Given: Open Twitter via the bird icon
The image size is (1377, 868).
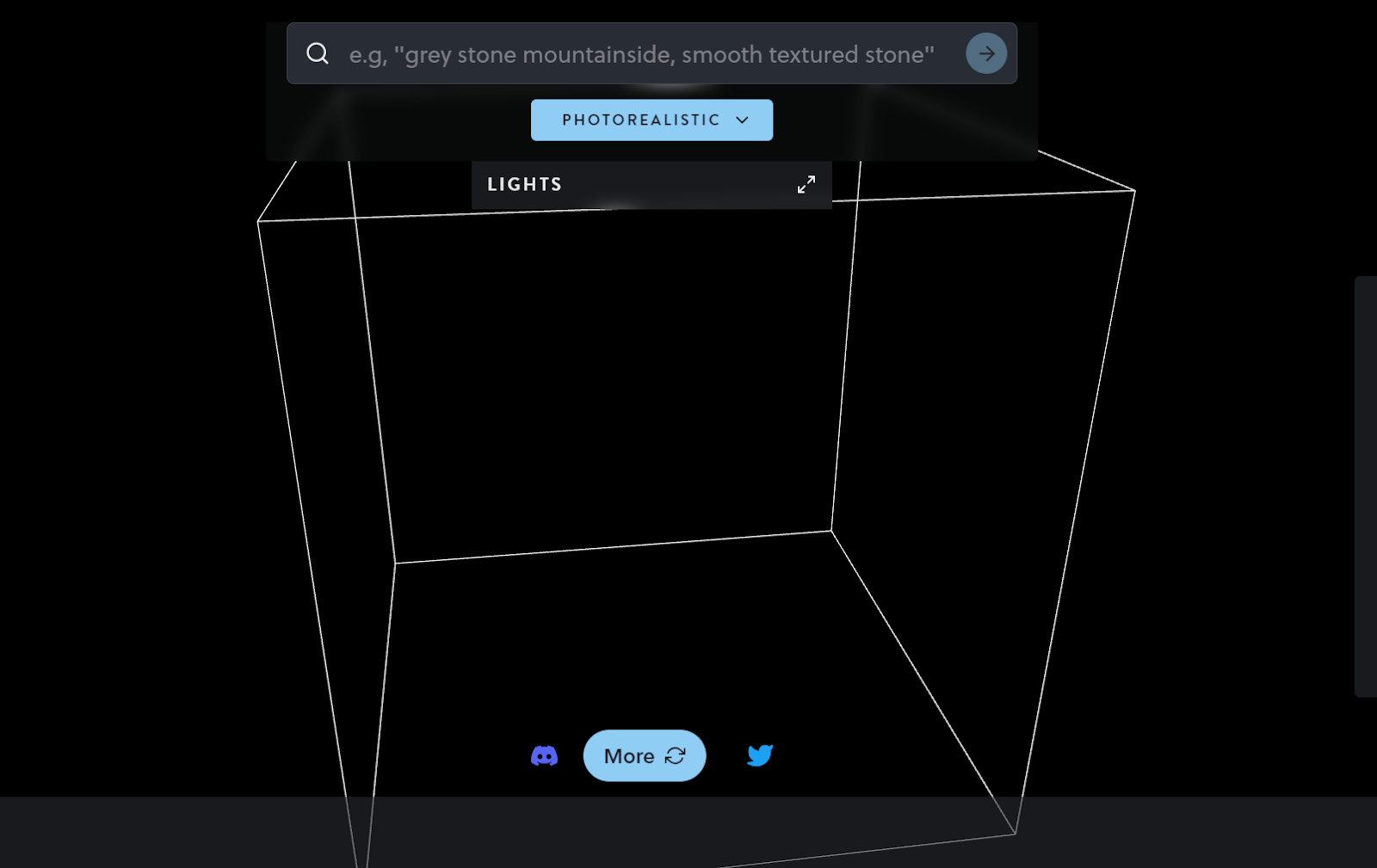Looking at the screenshot, I should point(759,756).
